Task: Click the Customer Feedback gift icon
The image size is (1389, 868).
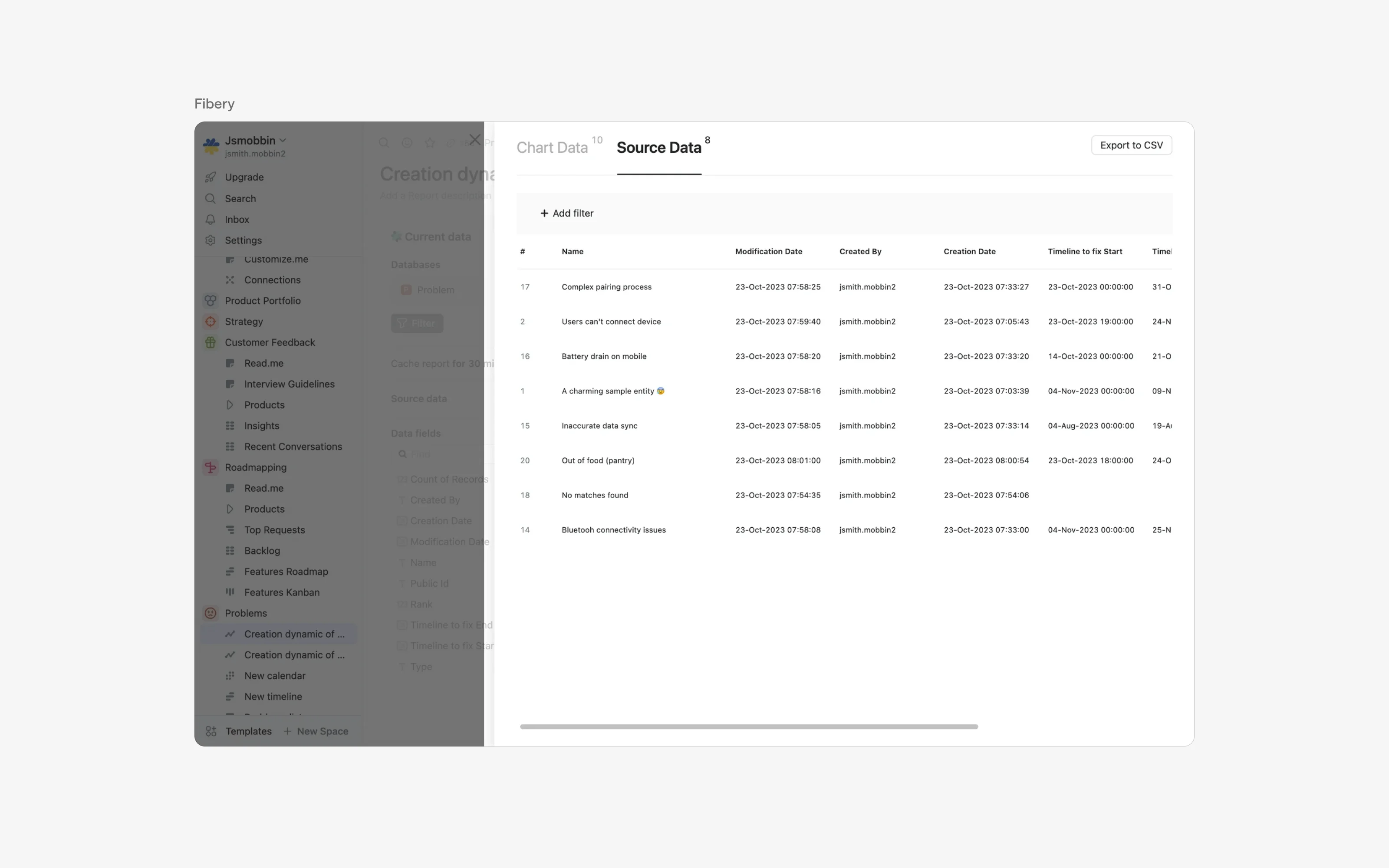Action: pos(210,342)
